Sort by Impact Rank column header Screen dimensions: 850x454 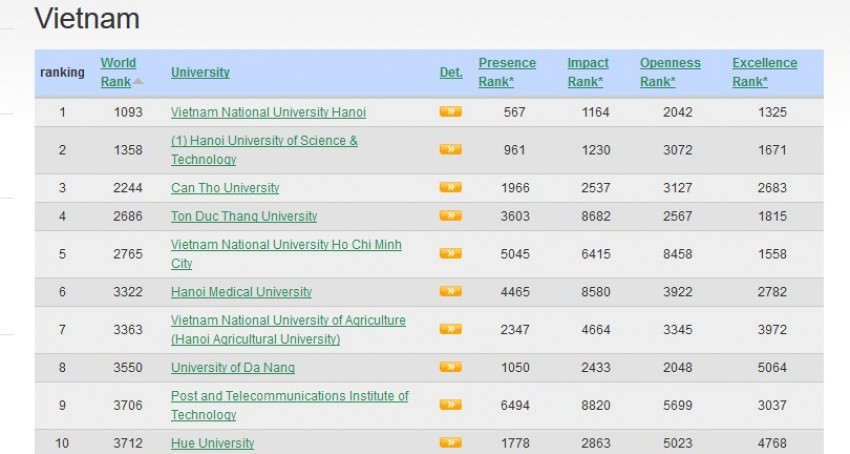point(587,72)
